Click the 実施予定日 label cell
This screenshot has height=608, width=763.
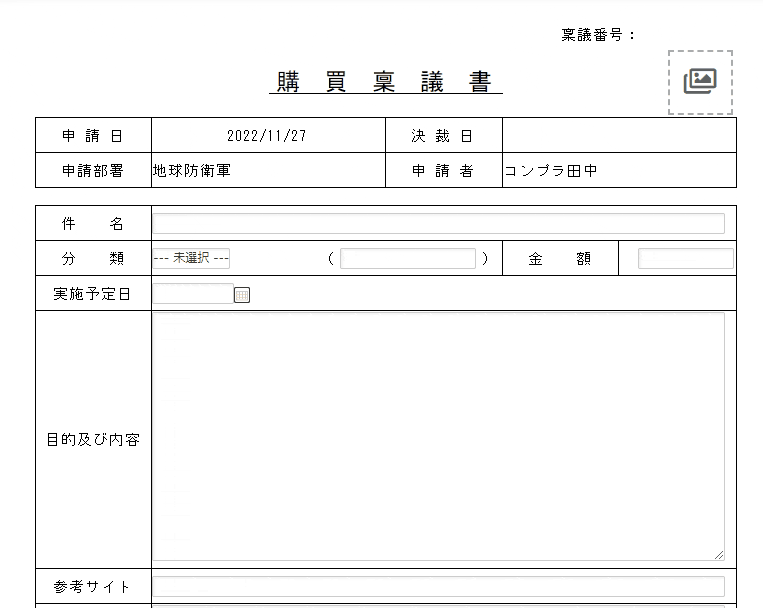[93, 294]
